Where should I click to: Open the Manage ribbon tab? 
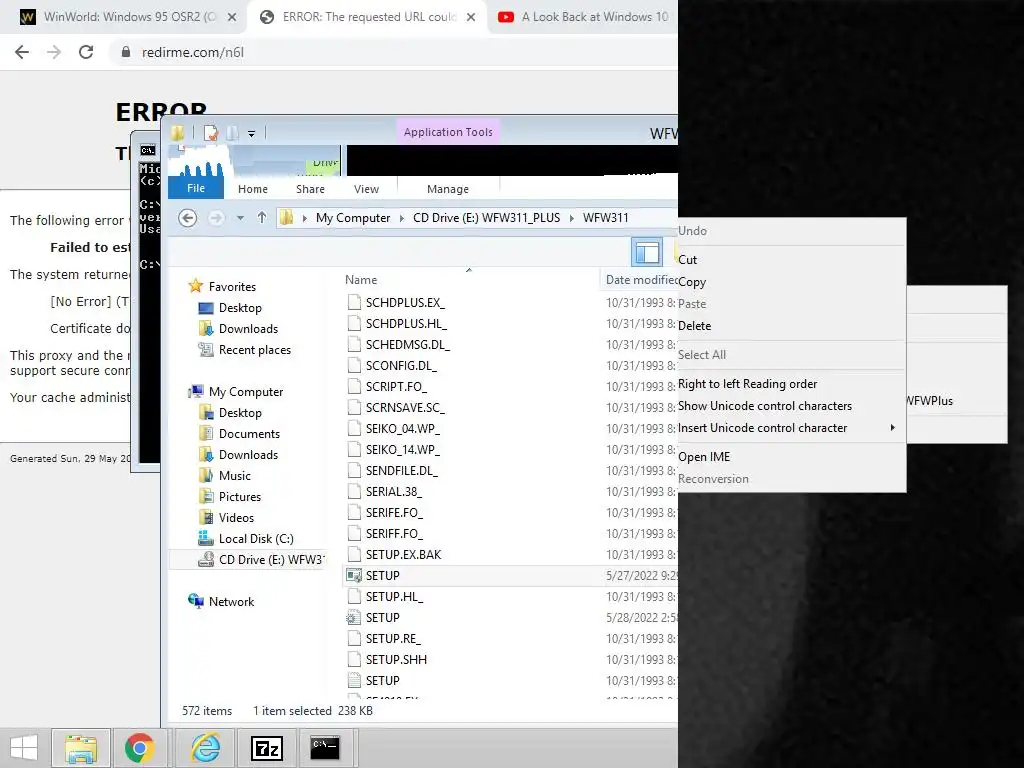click(x=448, y=189)
